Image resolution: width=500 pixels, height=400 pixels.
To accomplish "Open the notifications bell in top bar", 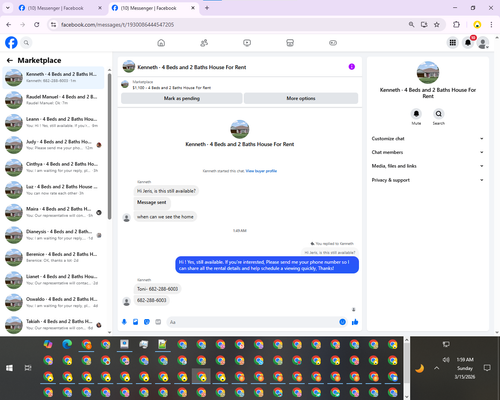I will [468, 43].
